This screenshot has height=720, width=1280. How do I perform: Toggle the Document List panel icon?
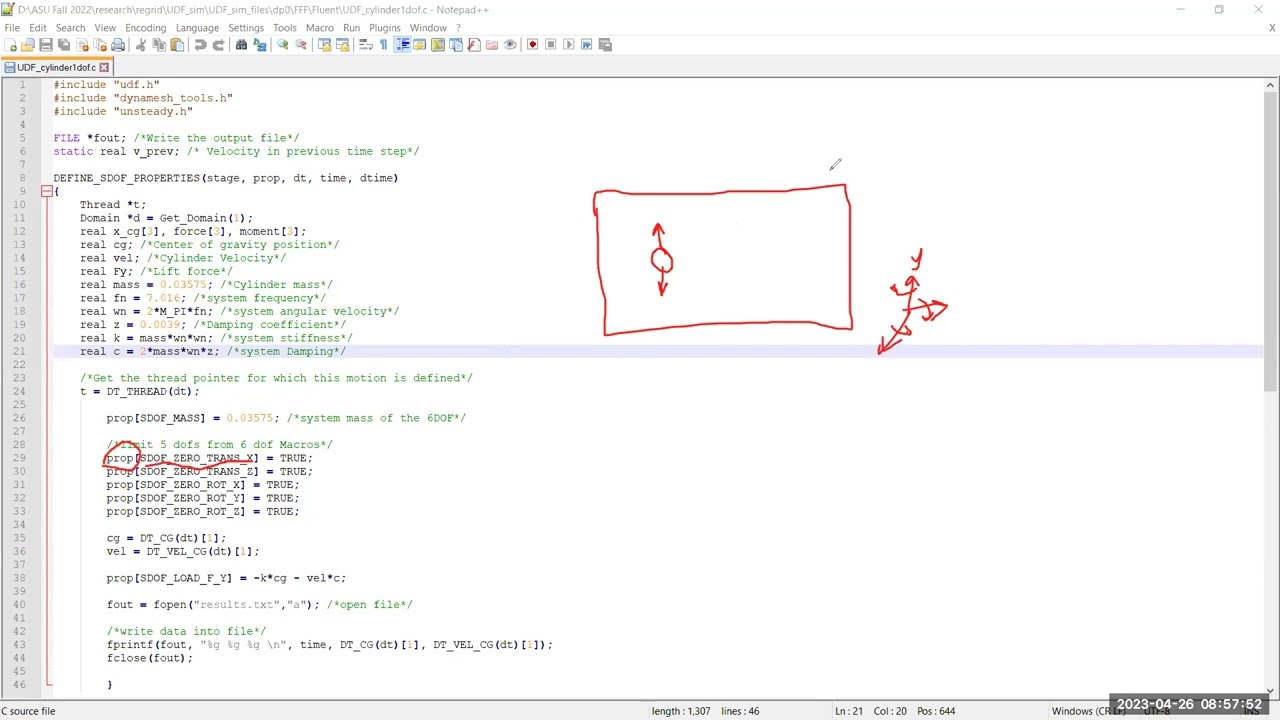(x=456, y=45)
